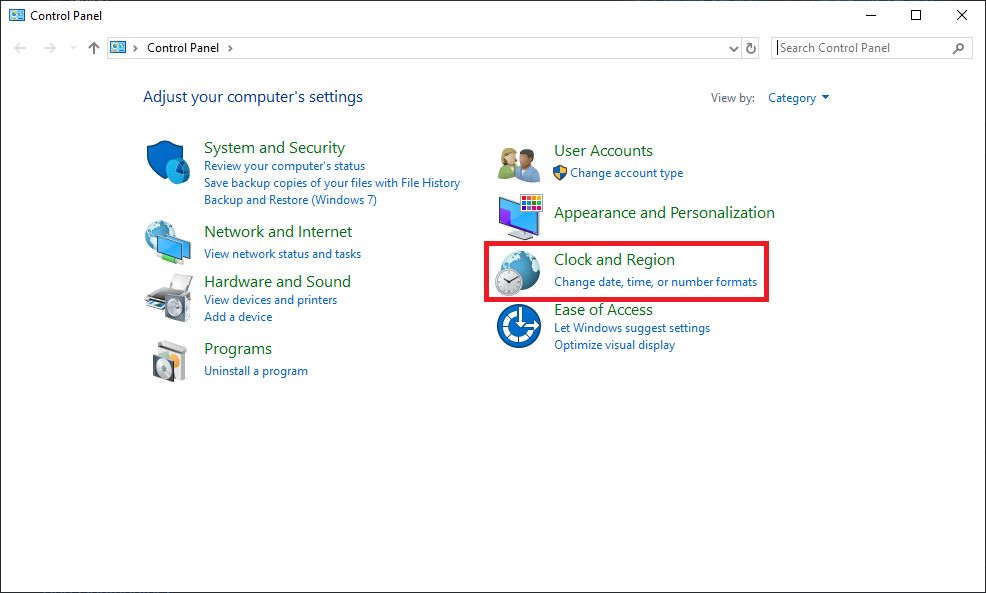Click the refresh button in address bar
Viewport: 986px width, 593px height.
(x=752, y=48)
